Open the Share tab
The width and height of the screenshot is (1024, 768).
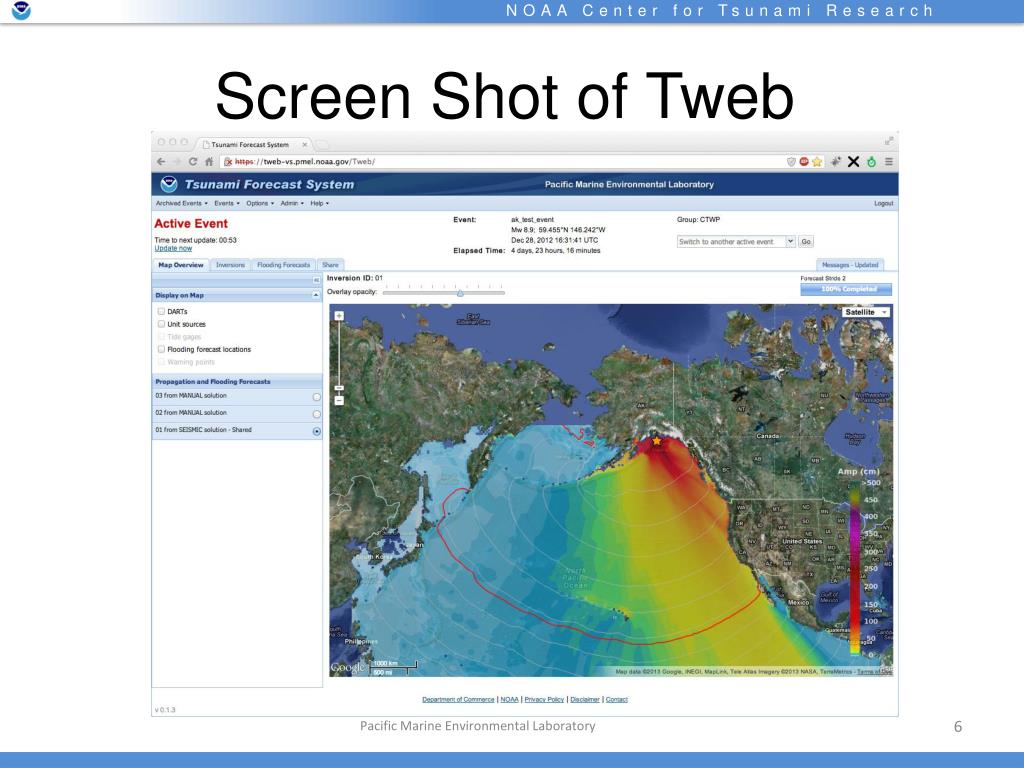pyautogui.click(x=330, y=265)
